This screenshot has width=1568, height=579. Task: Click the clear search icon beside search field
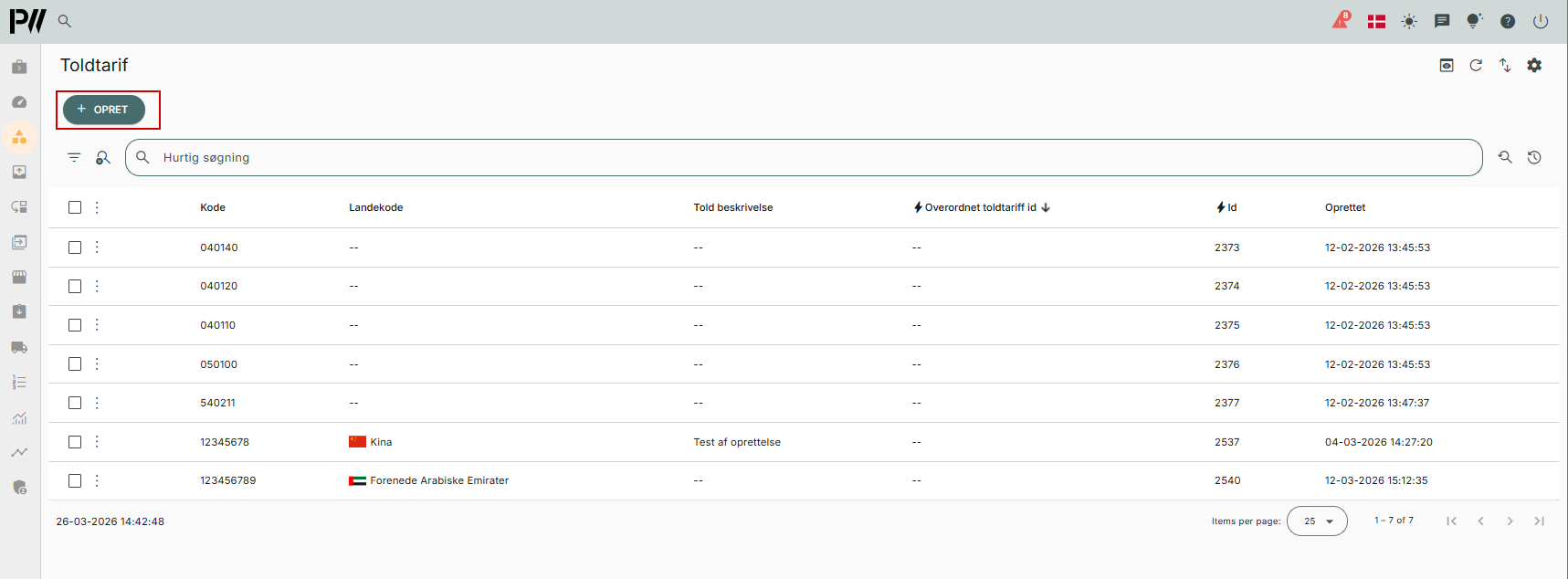point(1505,157)
